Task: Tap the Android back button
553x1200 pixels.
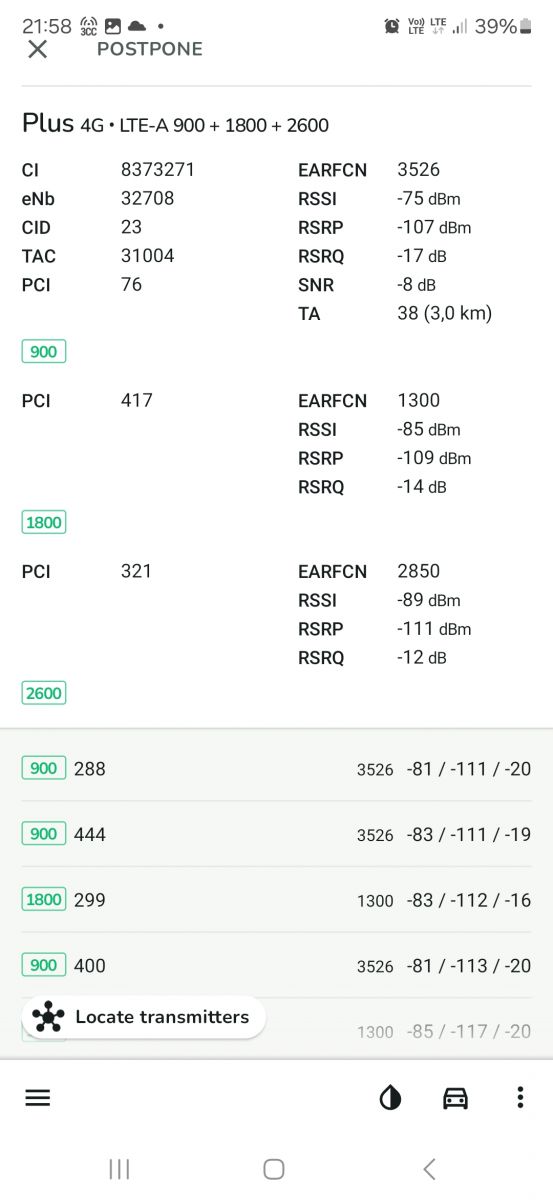Action: [429, 1168]
